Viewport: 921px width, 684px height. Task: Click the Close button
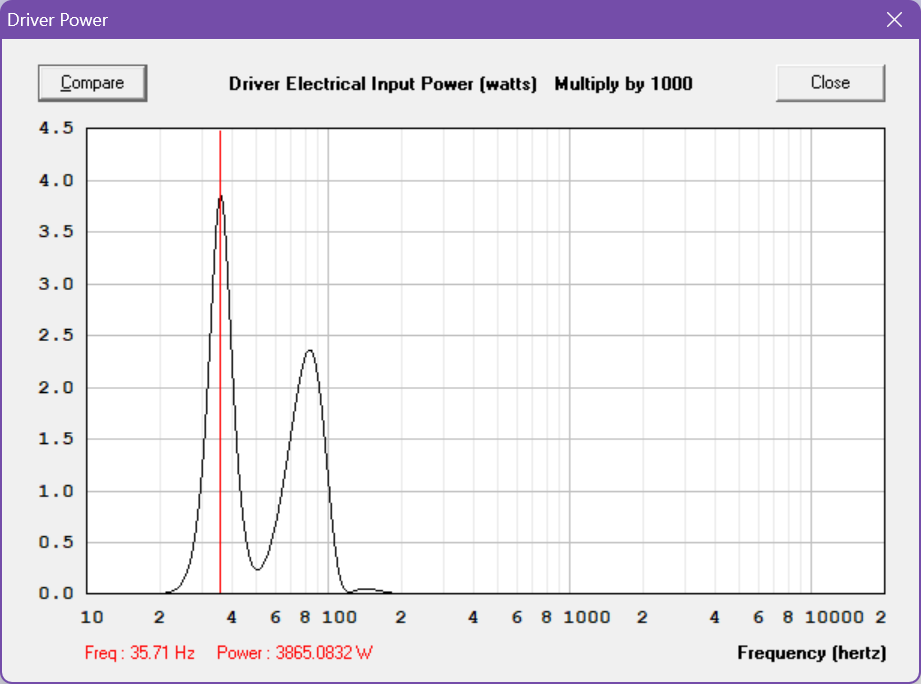click(x=830, y=83)
